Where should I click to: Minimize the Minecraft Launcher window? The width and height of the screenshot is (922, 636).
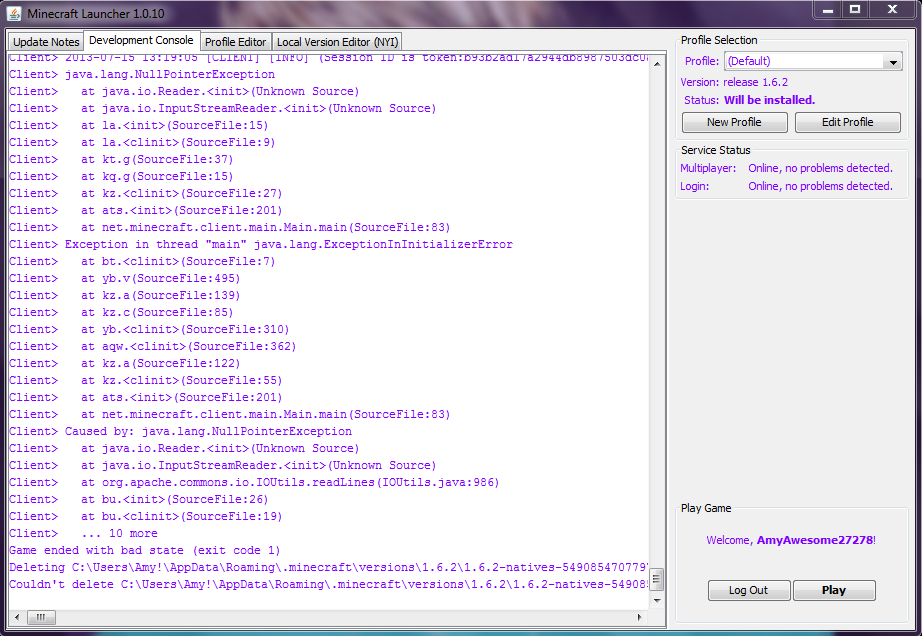coord(827,9)
